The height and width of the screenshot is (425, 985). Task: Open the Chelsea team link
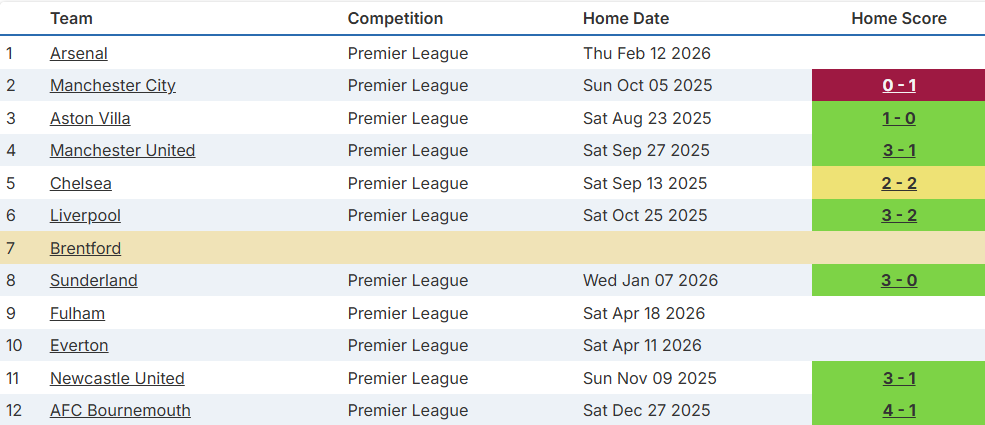(81, 183)
